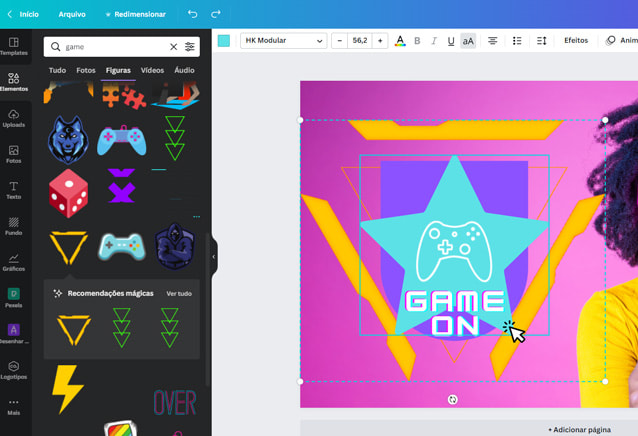Switch to the Fotos tab
Viewport: 638px width, 436px height.
86,70
